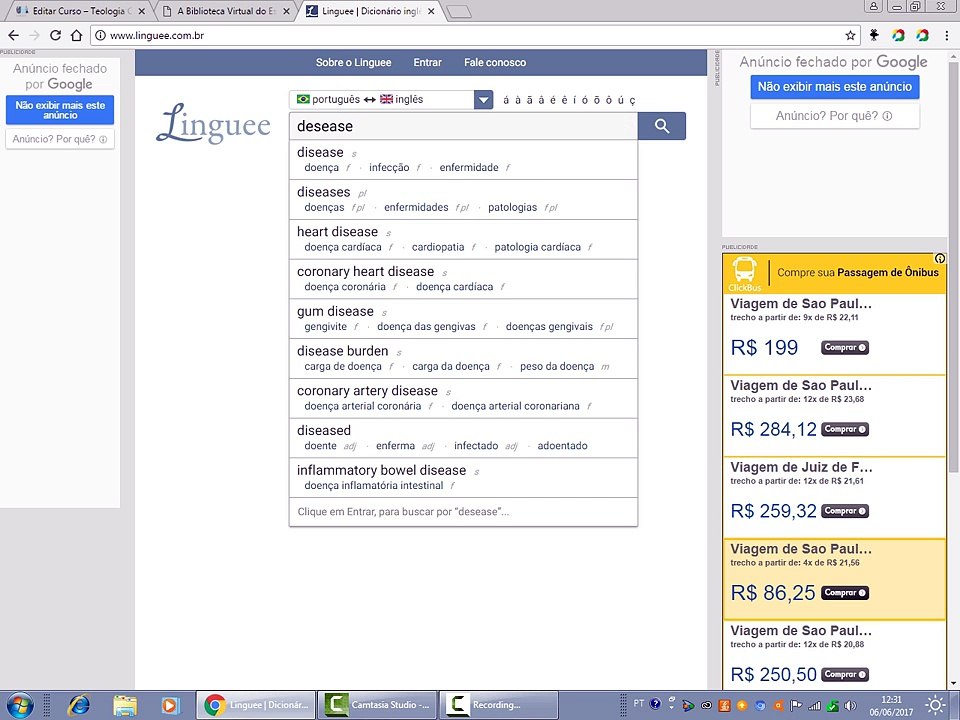
Task: Select suggestion 'gum disease'
Action: (463, 319)
